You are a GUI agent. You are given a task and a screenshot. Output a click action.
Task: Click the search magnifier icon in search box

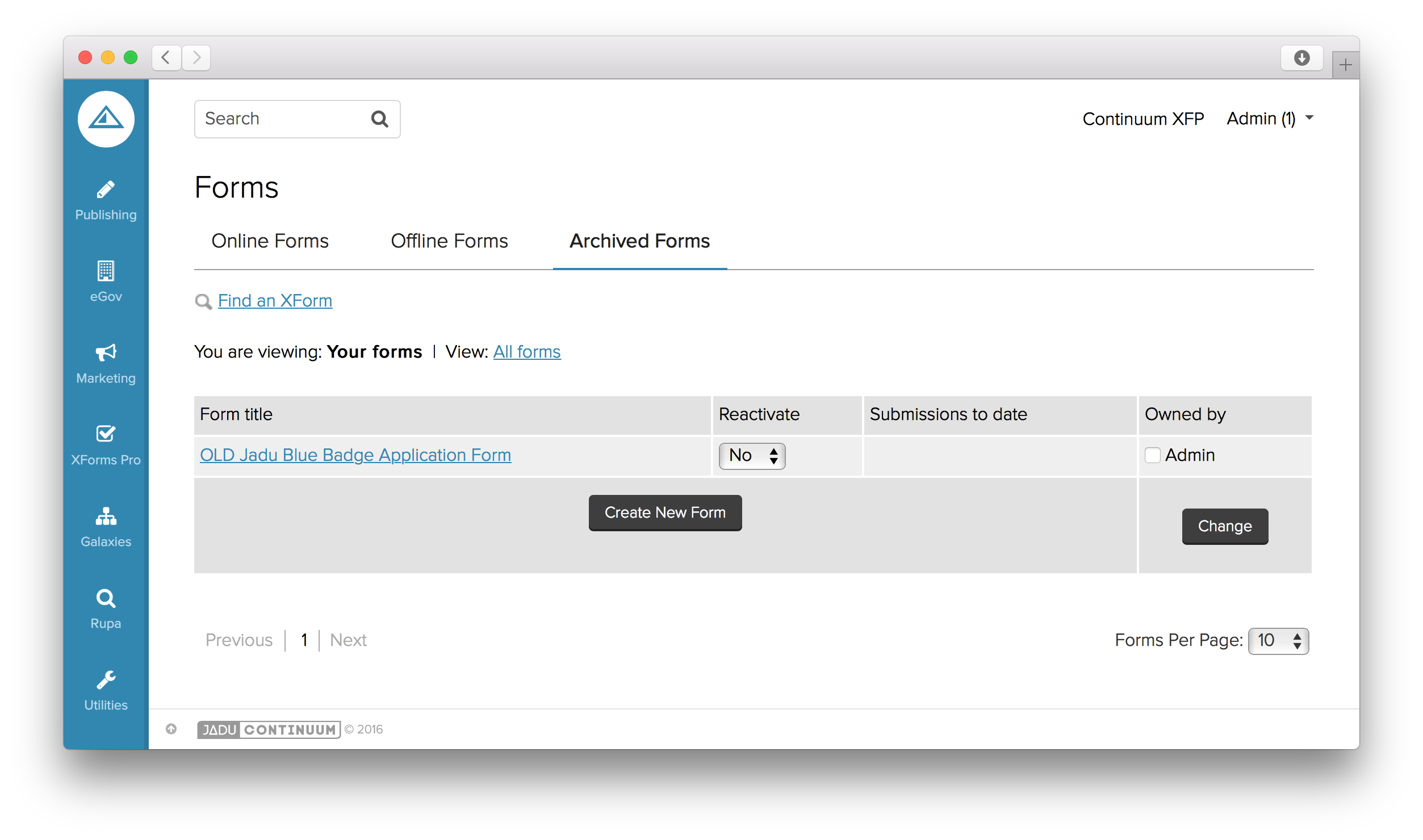coord(379,119)
